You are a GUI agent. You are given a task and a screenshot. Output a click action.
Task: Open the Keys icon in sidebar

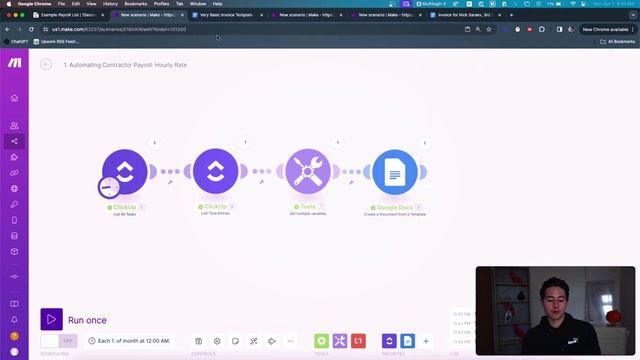[x=14, y=204]
